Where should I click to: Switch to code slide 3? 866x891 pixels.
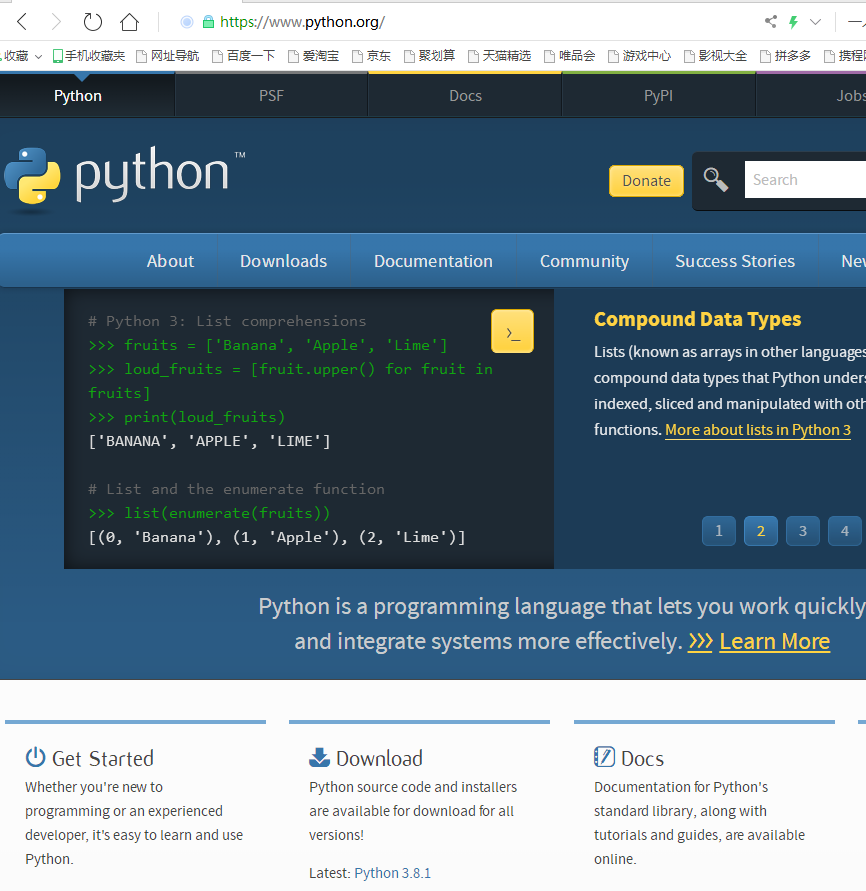click(x=803, y=531)
